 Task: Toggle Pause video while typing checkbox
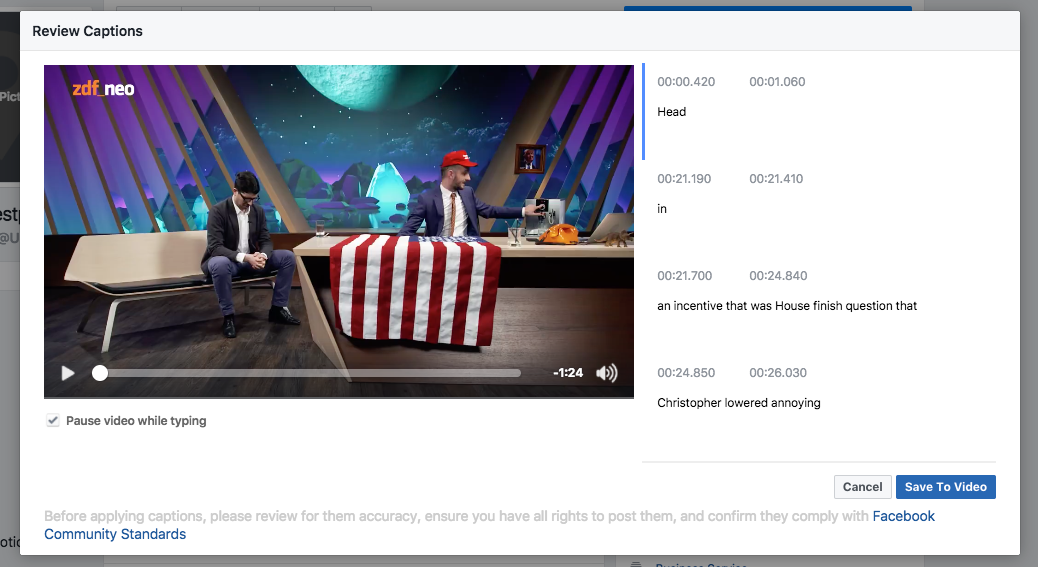tap(53, 421)
